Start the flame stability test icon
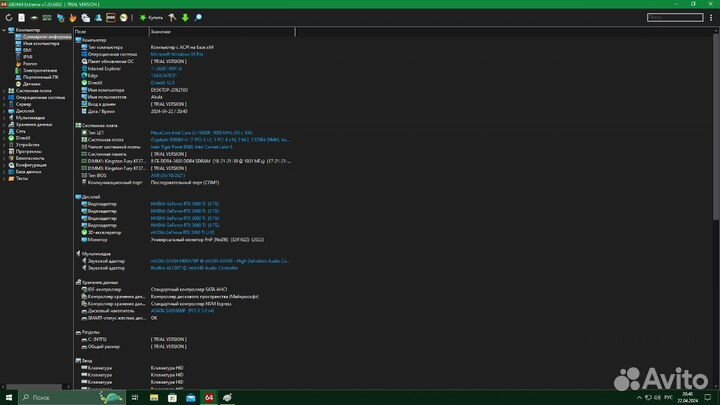Viewport: 720px width, 405px height. tap(73, 17)
